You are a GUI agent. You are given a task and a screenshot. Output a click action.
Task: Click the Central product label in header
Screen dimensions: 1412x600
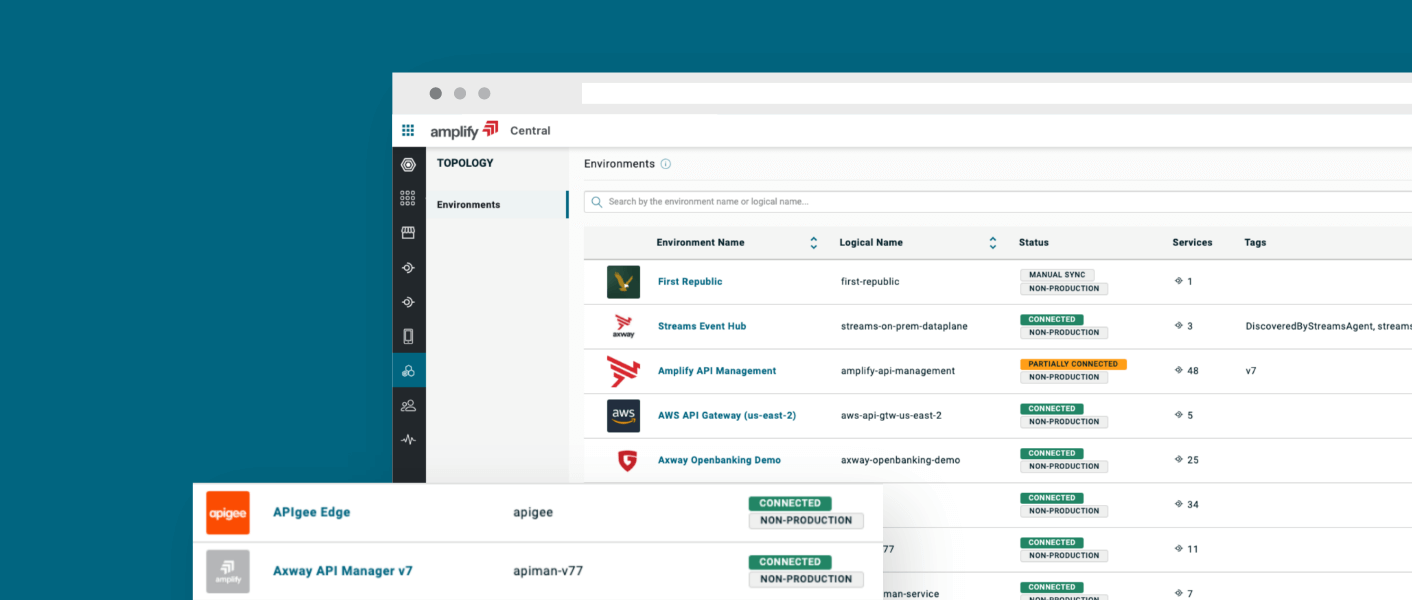[x=530, y=131]
